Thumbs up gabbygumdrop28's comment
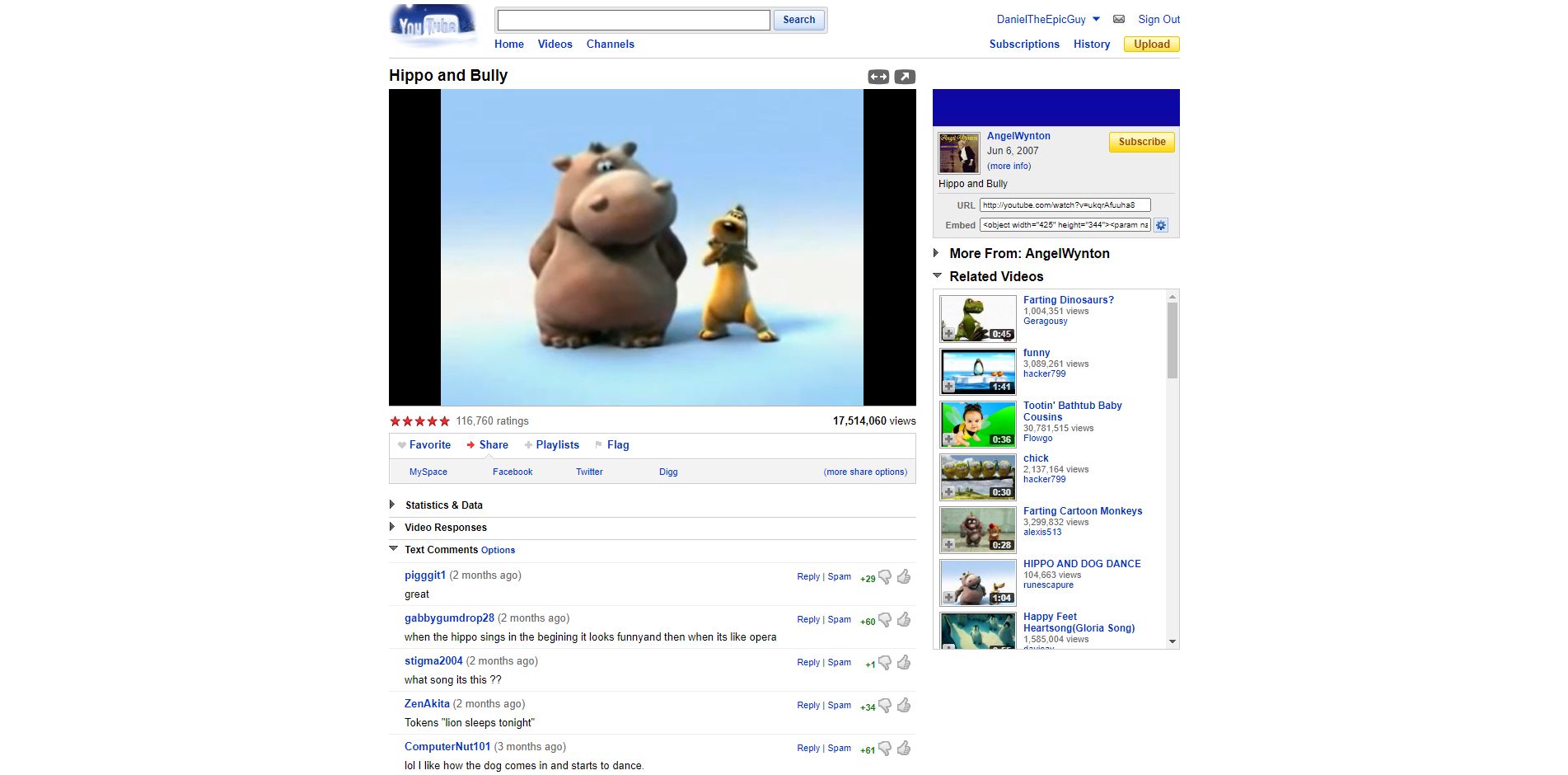The image size is (1568, 775). pyautogui.click(x=904, y=619)
